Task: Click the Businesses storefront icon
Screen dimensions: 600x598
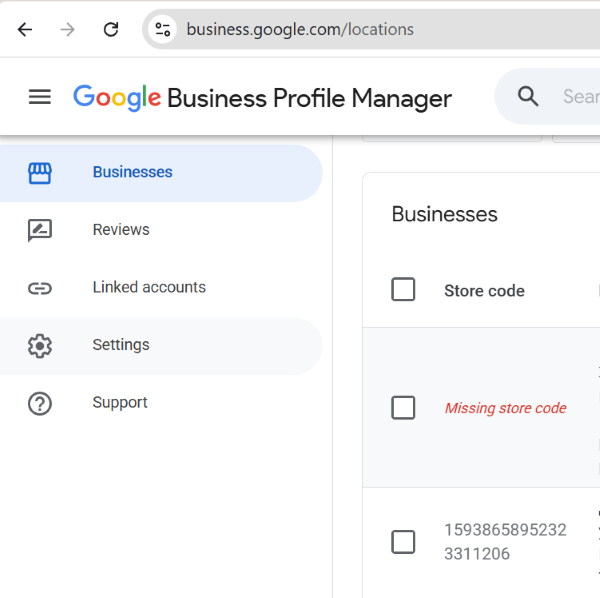Action: pos(40,173)
